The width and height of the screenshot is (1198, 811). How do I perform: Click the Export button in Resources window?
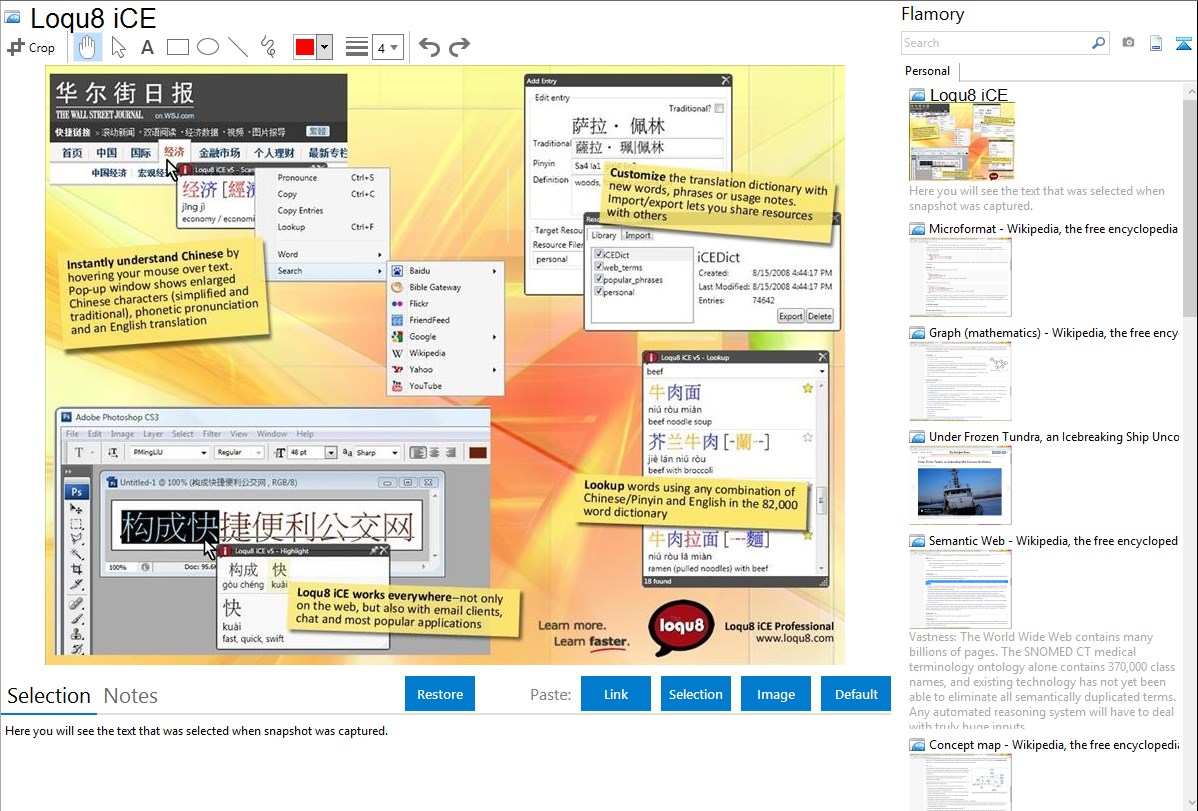click(x=791, y=316)
